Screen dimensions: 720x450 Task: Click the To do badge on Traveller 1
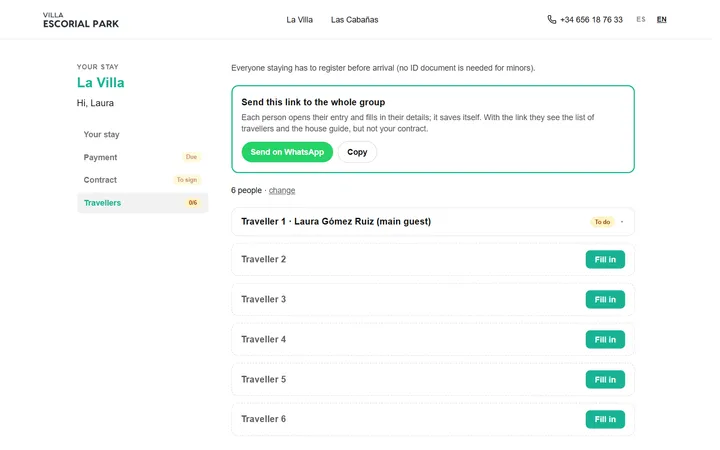point(602,222)
